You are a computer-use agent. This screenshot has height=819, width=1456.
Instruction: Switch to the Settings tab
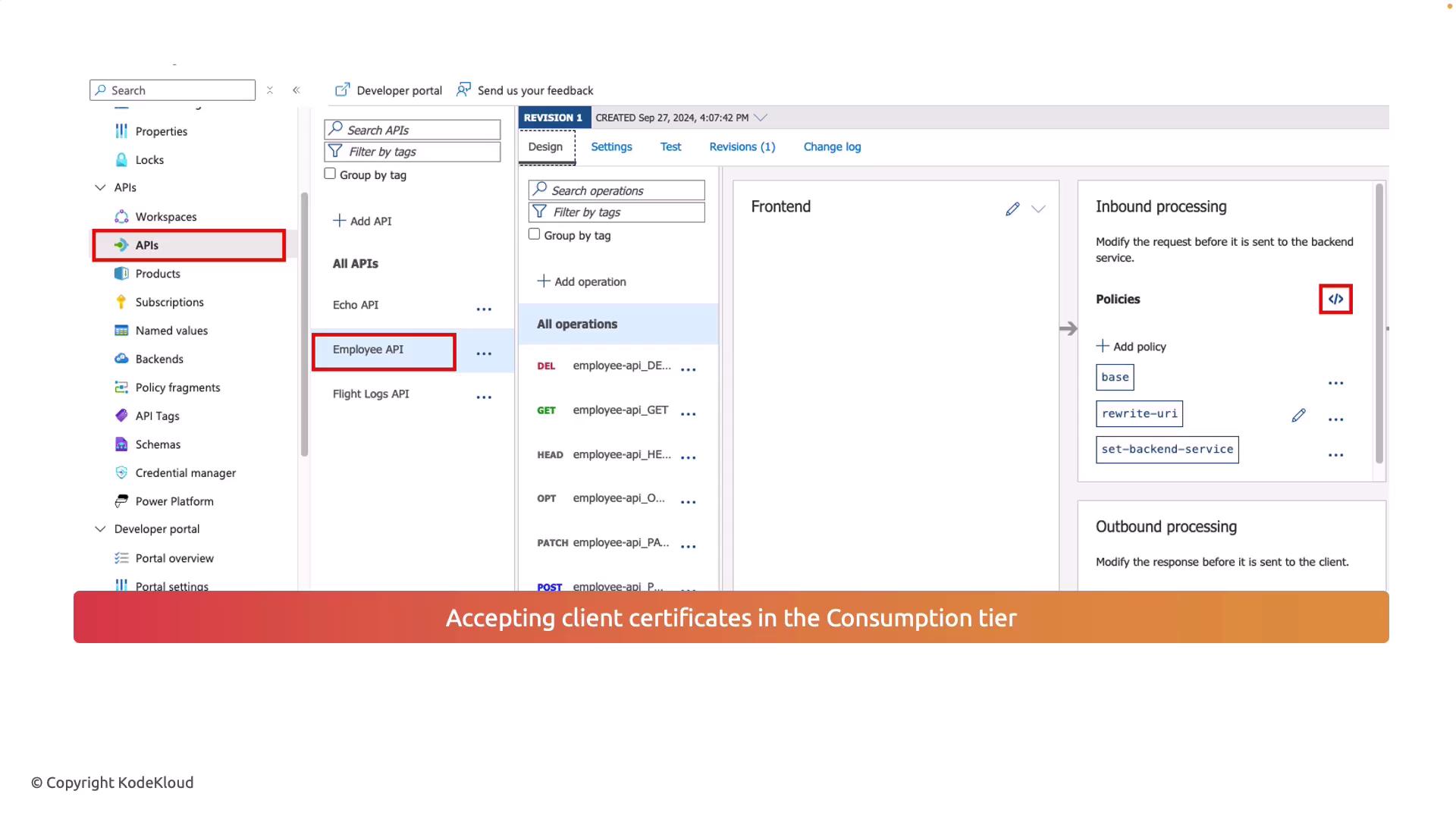coord(611,147)
